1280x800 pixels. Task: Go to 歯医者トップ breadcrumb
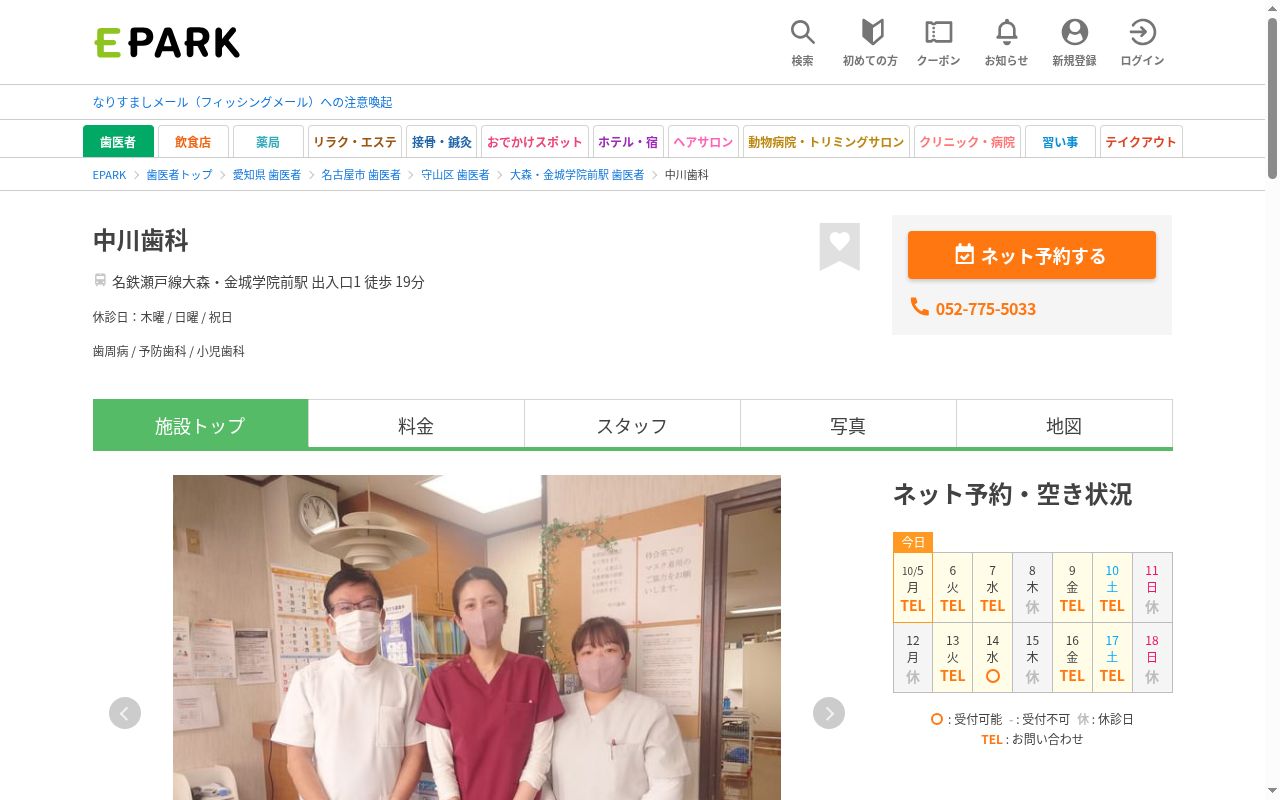tap(180, 175)
